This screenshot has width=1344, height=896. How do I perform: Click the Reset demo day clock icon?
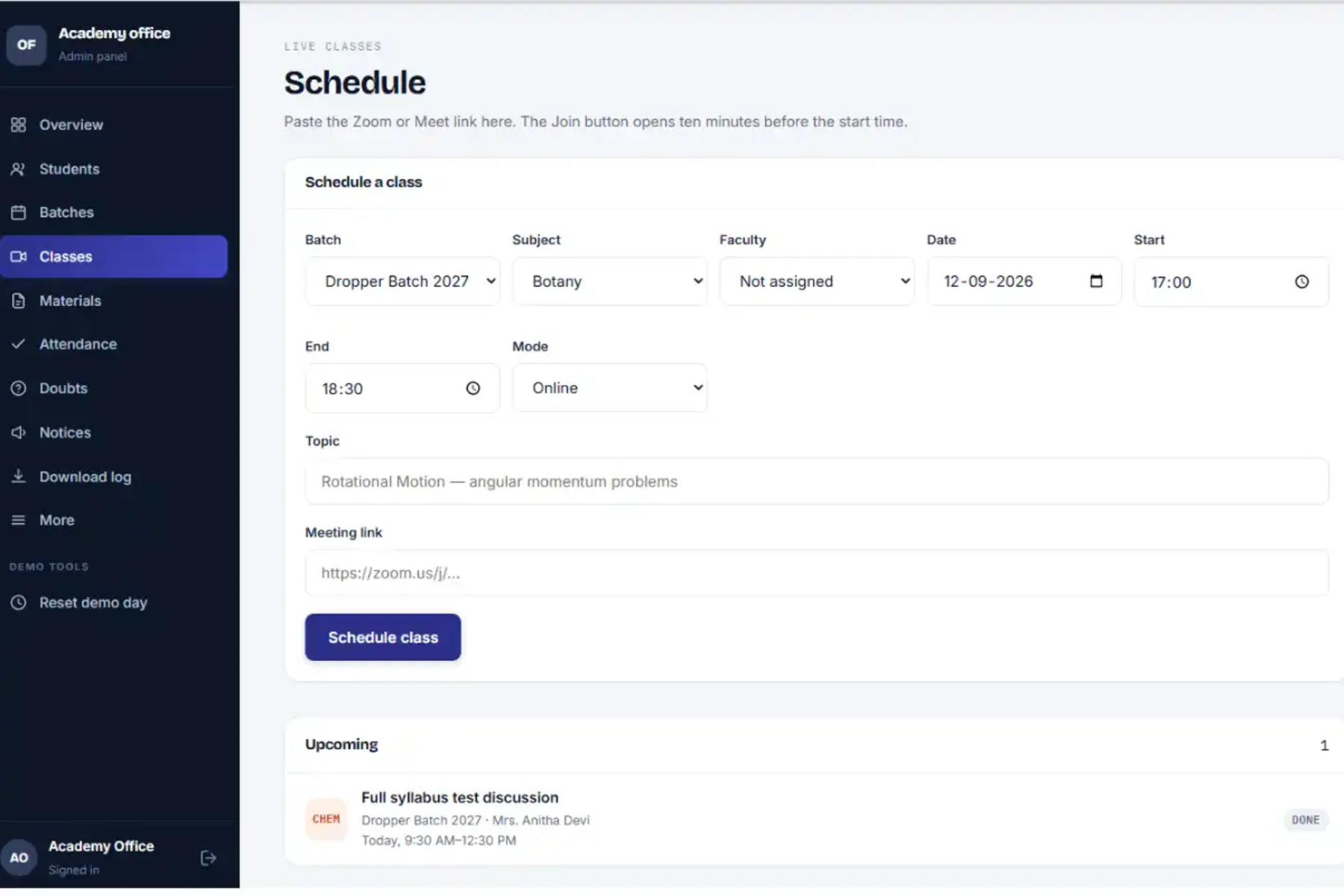pos(19,603)
